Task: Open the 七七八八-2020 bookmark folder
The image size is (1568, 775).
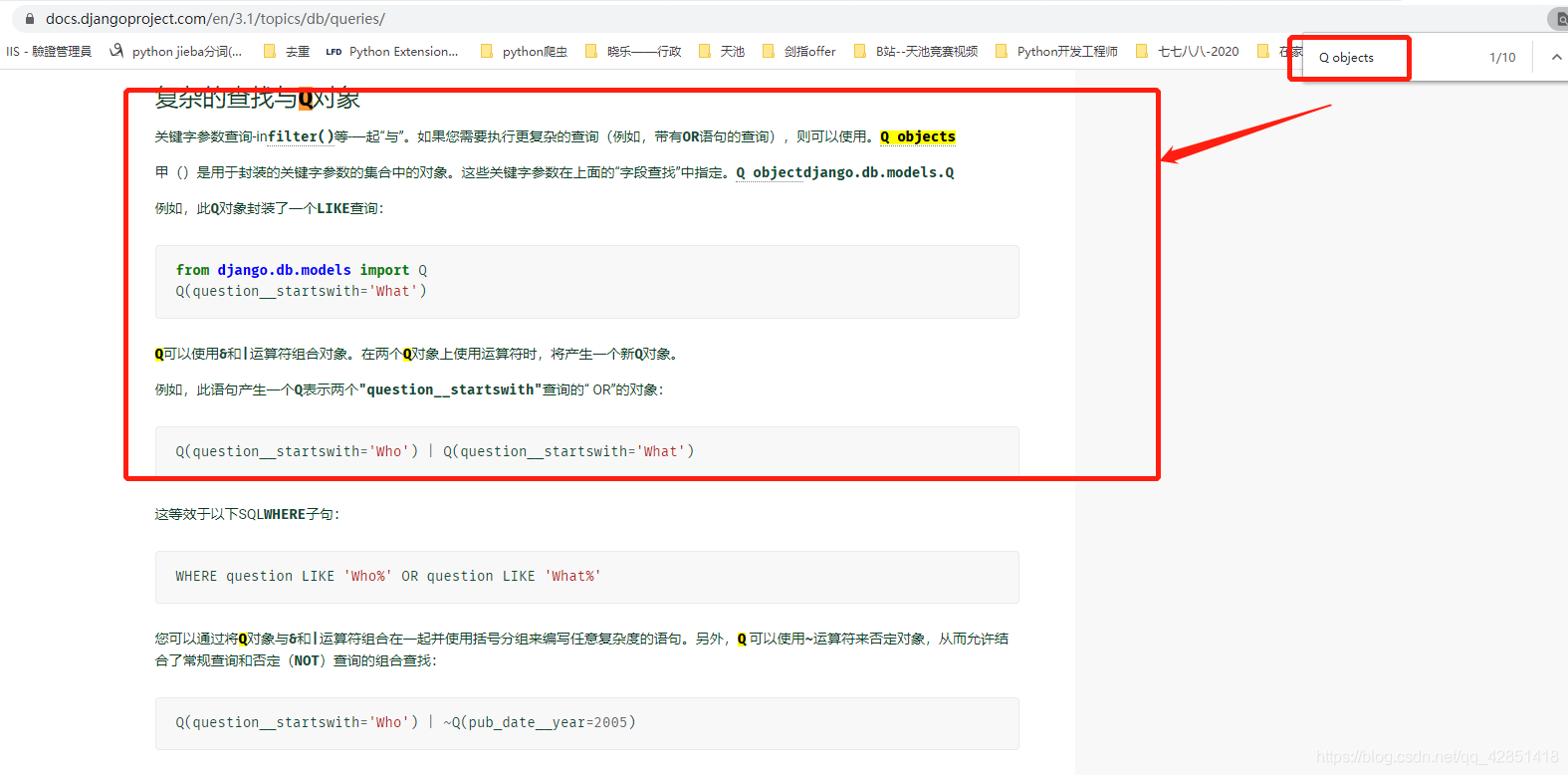Action: tap(1188, 52)
